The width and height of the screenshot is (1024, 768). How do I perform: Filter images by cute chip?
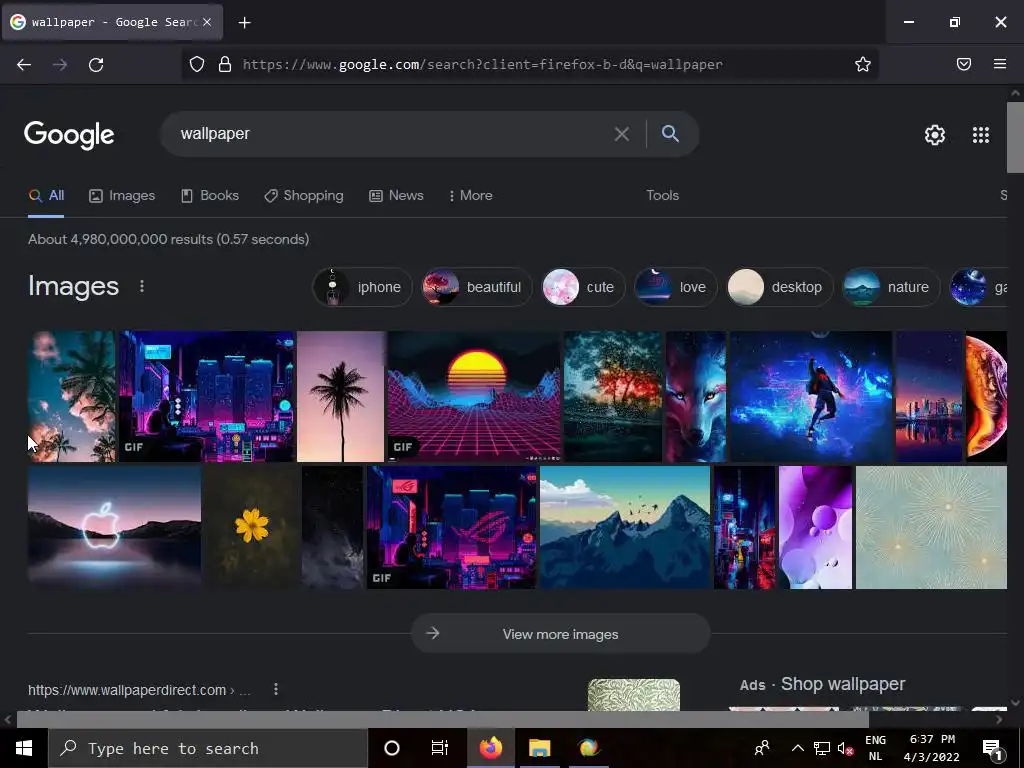coord(583,287)
